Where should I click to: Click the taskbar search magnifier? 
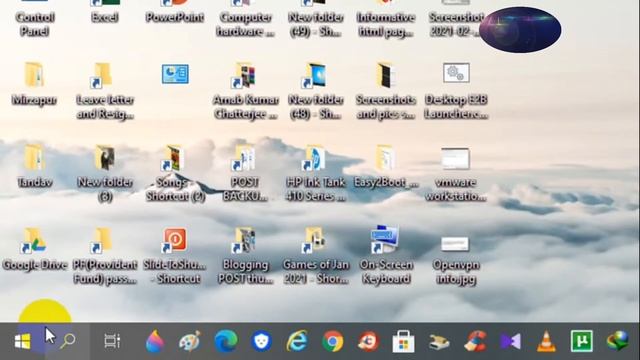tap(68, 341)
